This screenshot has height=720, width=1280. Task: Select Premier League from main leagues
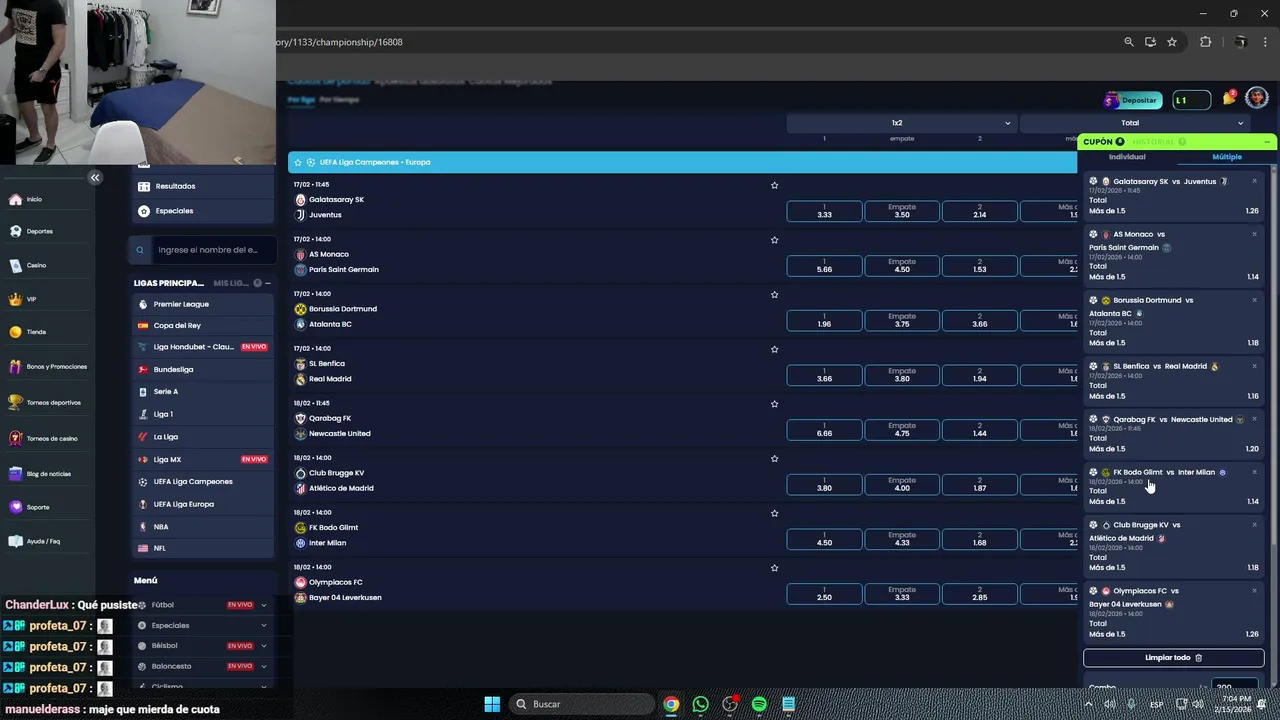(x=202, y=304)
